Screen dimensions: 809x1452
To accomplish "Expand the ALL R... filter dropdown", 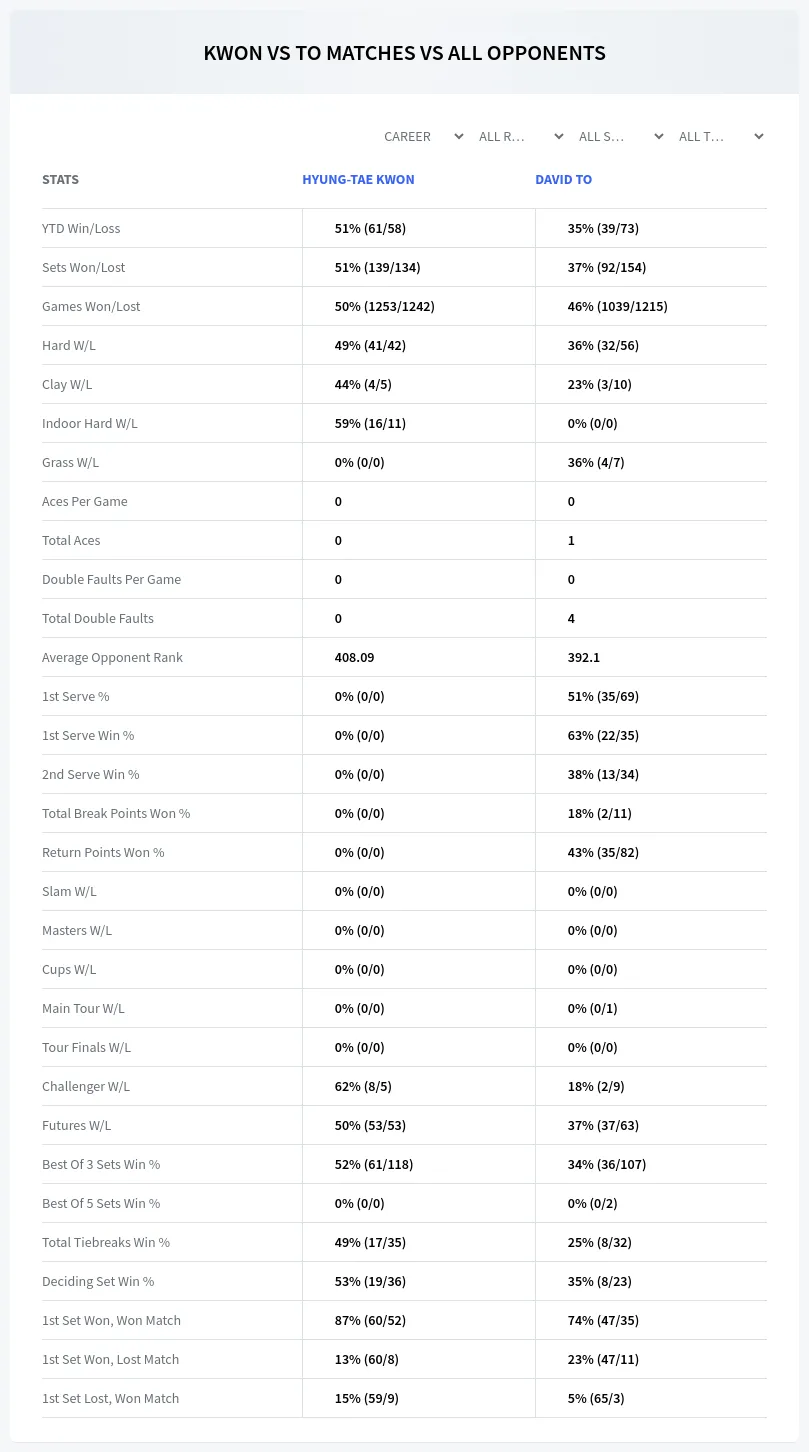I will coord(522,136).
